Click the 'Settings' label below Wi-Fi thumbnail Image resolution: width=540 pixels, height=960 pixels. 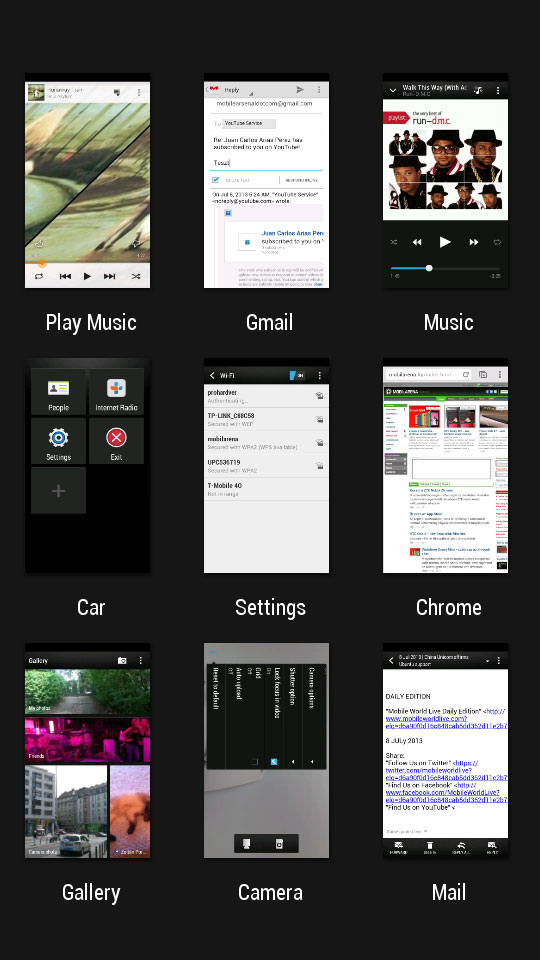[x=270, y=608]
